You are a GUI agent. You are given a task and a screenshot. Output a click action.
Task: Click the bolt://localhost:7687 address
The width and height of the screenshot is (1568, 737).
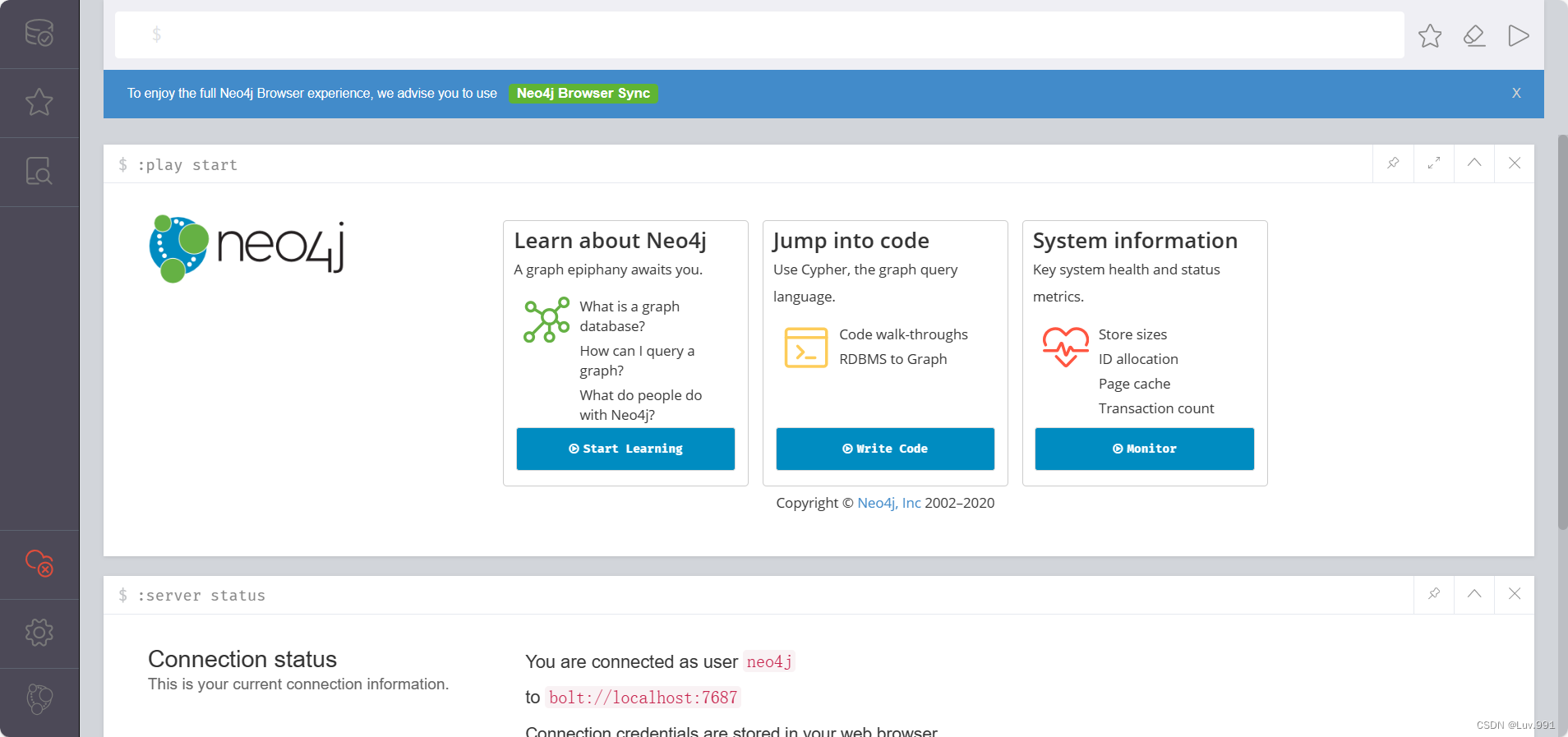pyautogui.click(x=643, y=698)
